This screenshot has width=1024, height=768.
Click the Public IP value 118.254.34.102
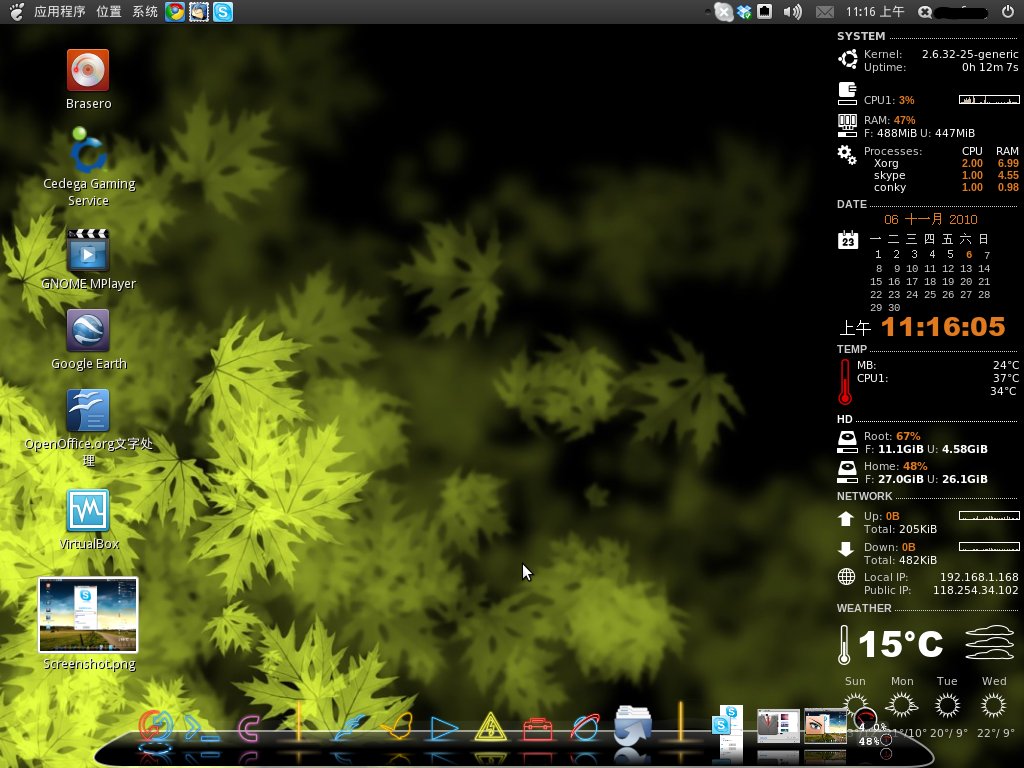point(975,590)
